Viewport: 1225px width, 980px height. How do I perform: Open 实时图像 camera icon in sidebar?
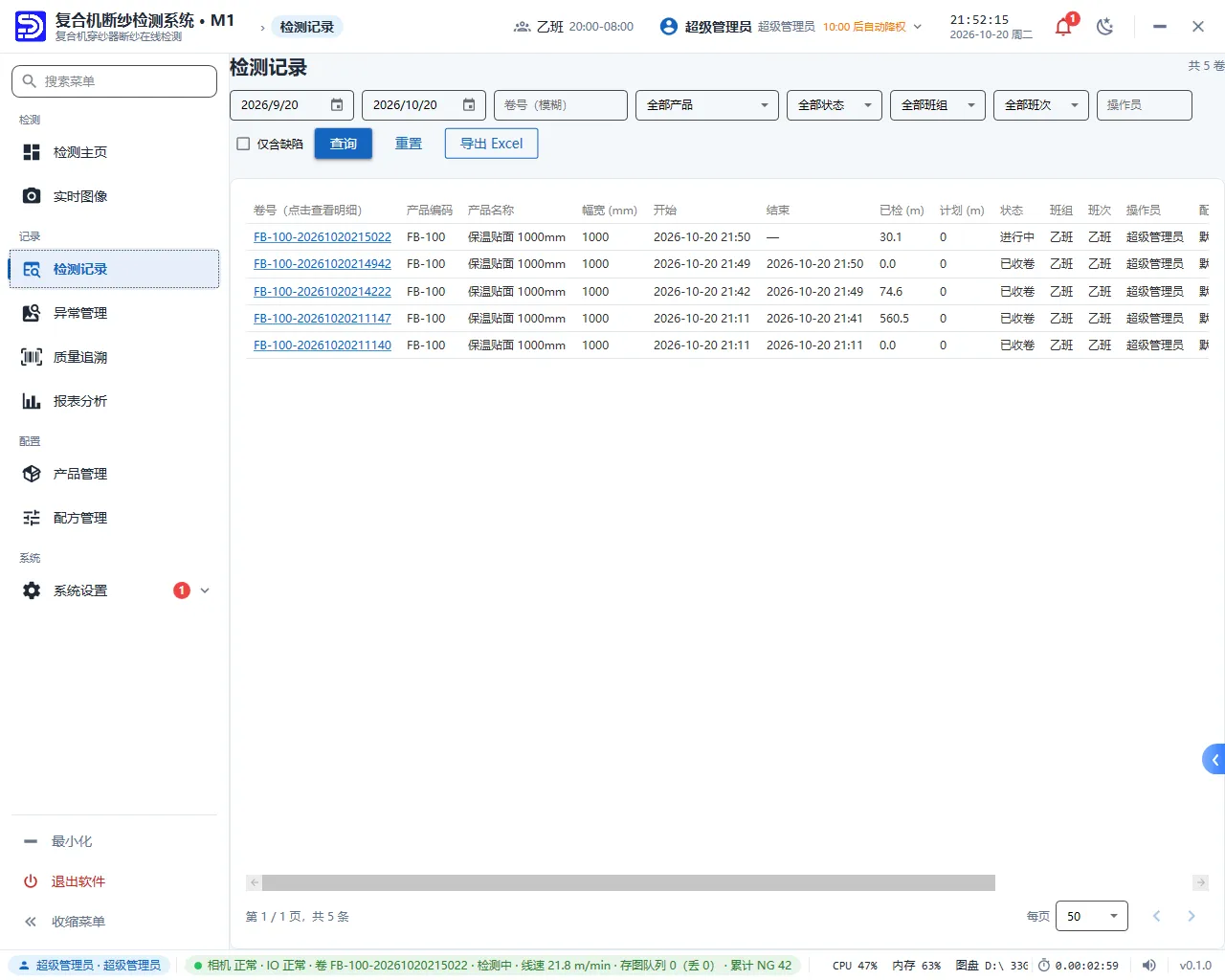click(x=32, y=196)
